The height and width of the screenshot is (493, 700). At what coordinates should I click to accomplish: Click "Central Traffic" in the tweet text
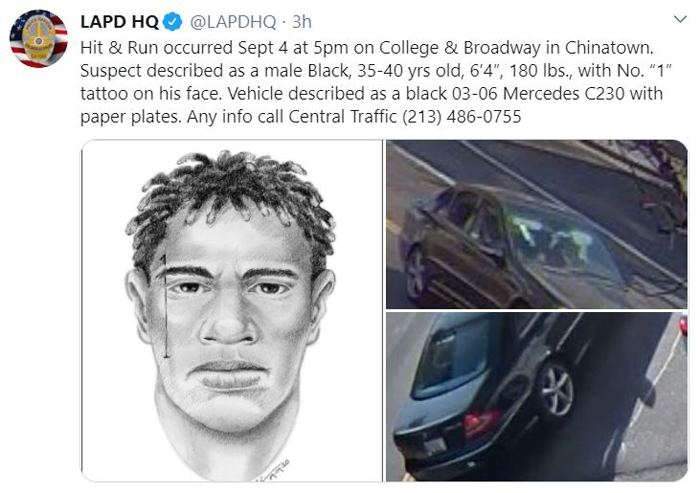[343, 117]
